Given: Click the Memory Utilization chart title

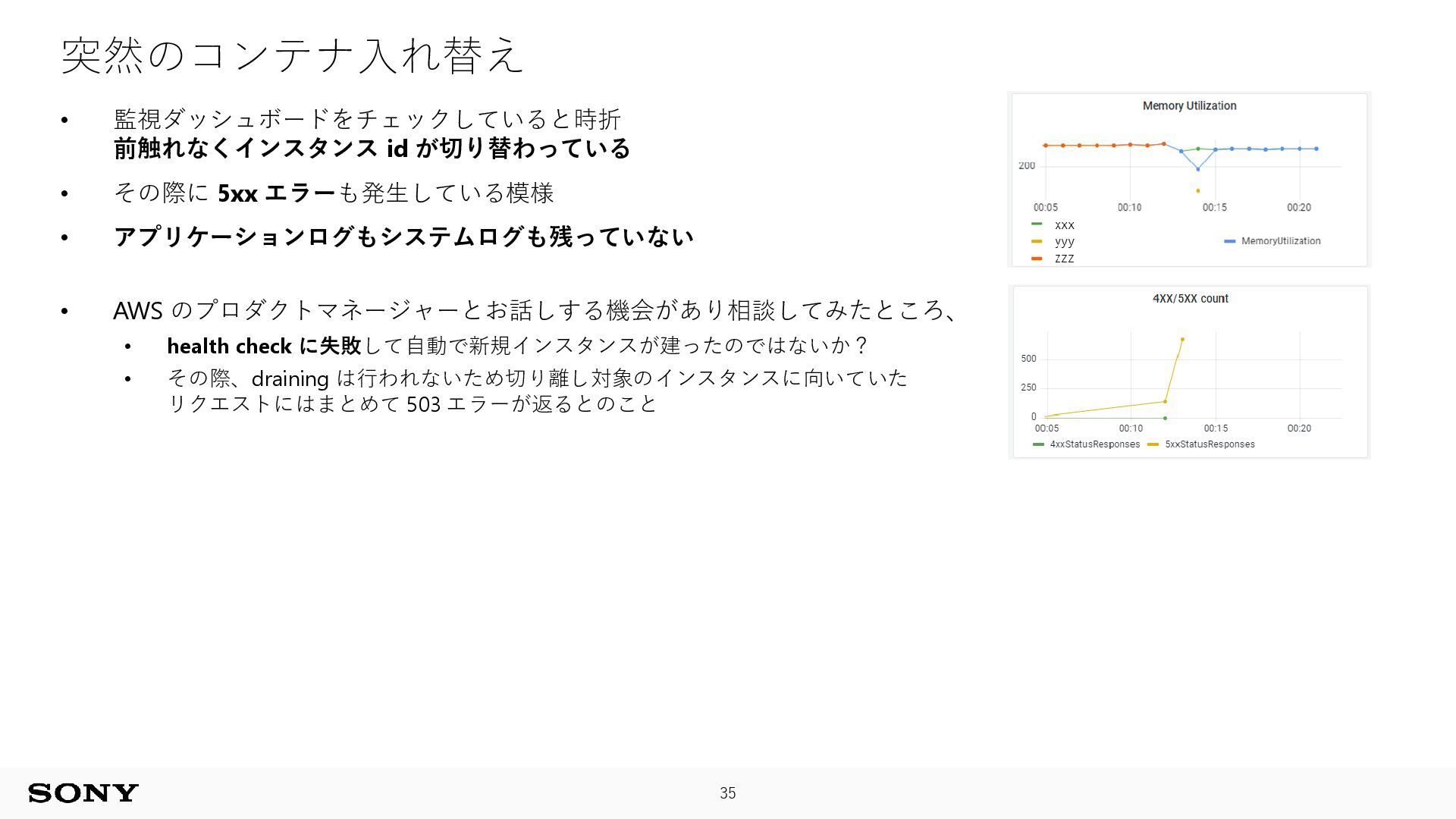Looking at the screenshot, I should [1189, 106].
